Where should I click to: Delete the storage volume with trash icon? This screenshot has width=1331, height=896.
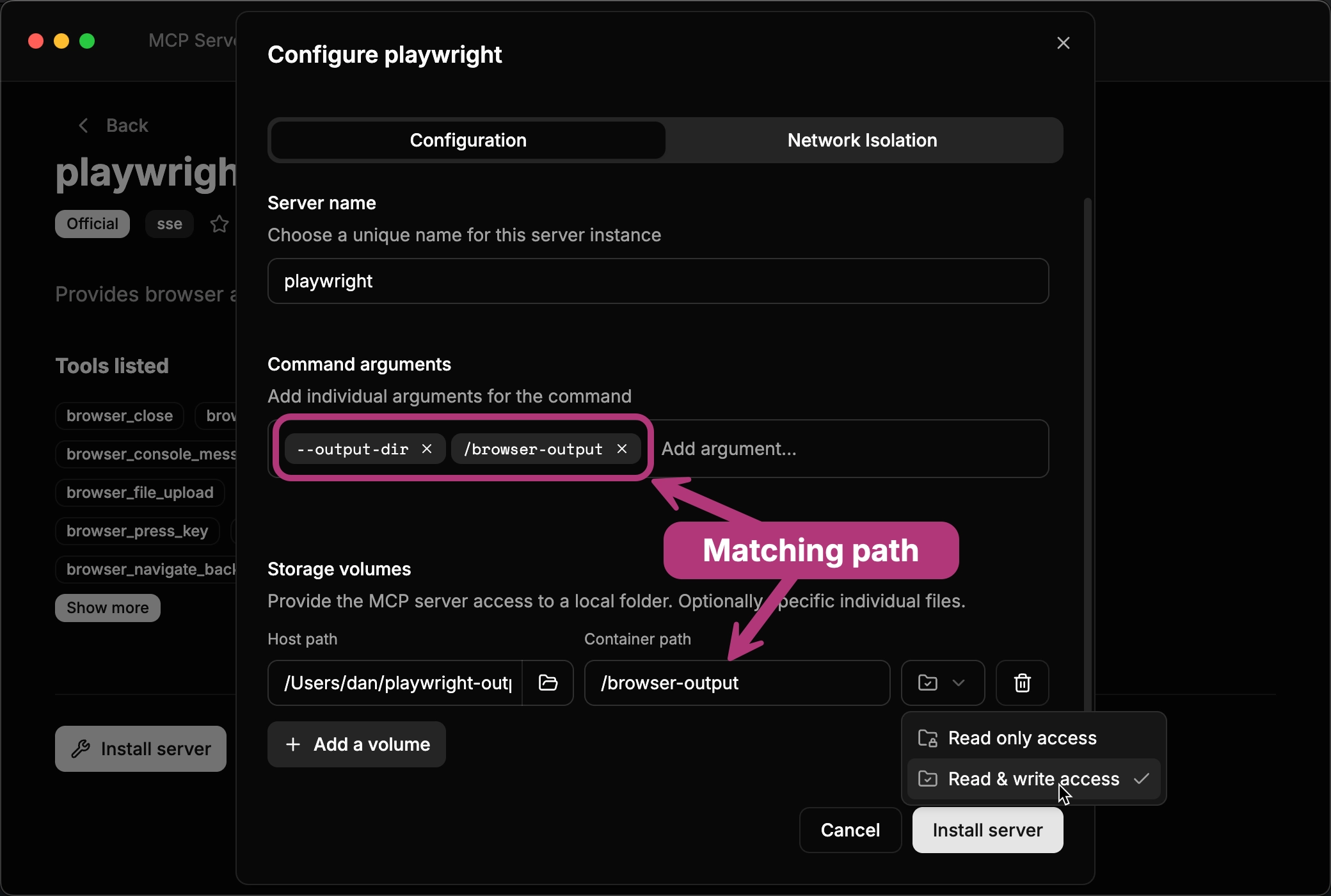point(1021,683)
